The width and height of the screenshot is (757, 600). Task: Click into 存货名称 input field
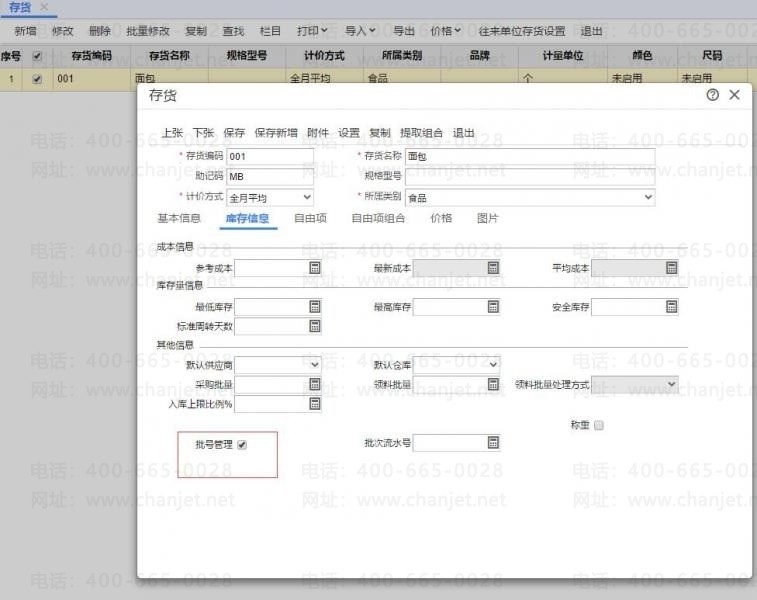point(530,156)
